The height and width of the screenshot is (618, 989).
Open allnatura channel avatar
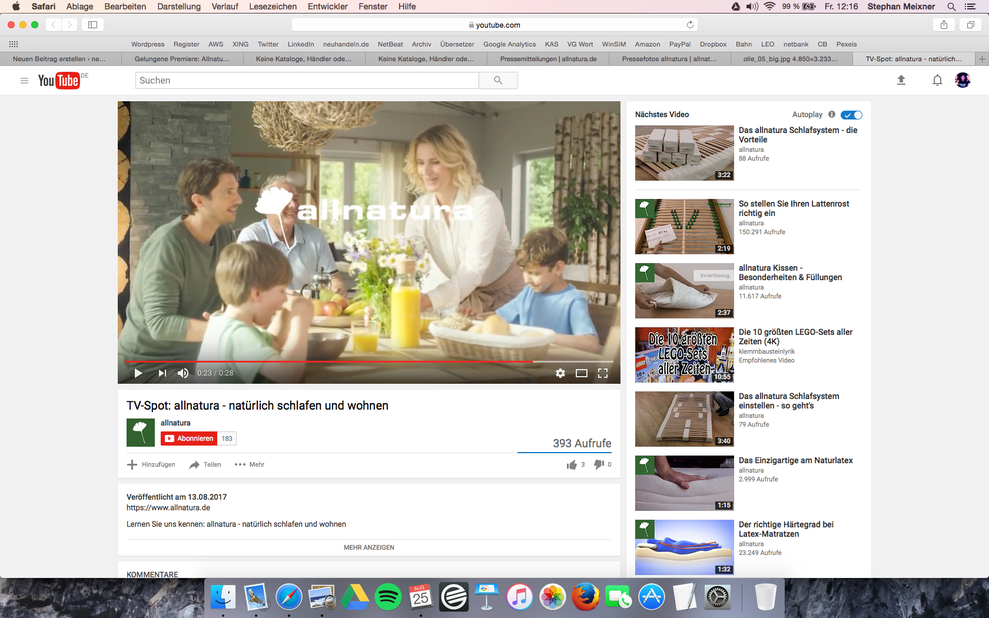point(141,432)
